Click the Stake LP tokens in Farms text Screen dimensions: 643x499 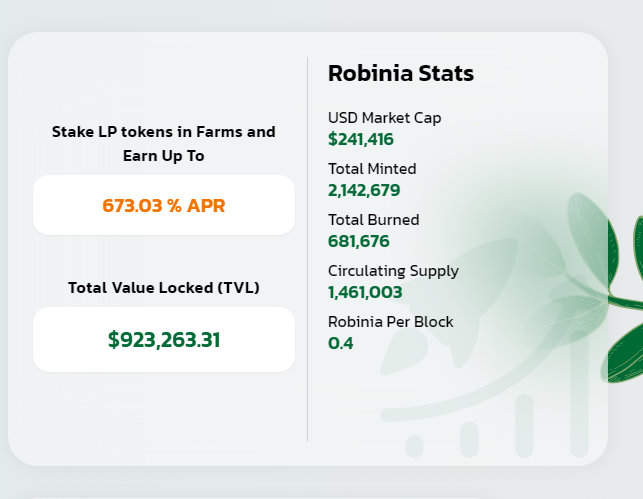click(164, 132)
